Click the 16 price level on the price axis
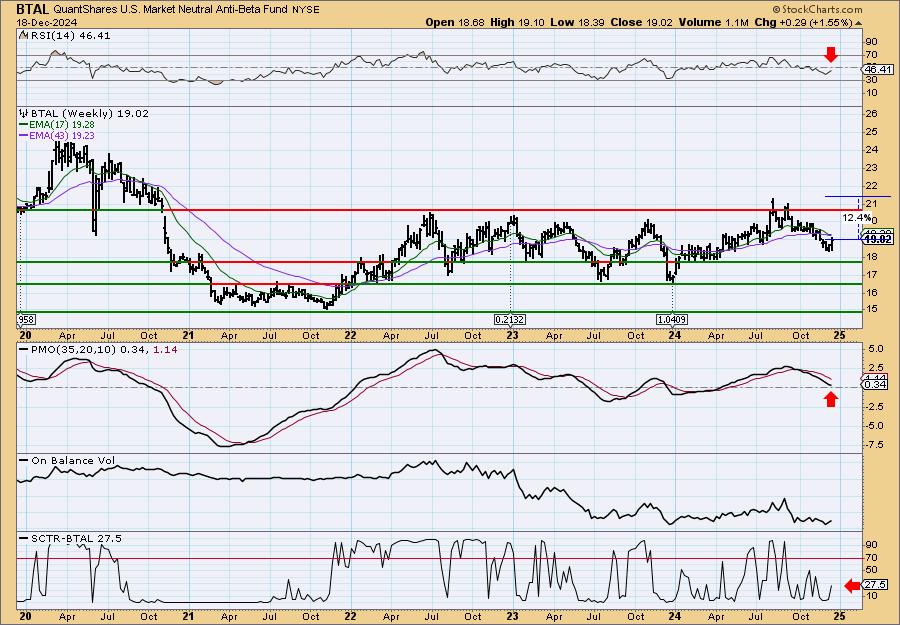Screen dimensions: 900x625 (871, 293)
